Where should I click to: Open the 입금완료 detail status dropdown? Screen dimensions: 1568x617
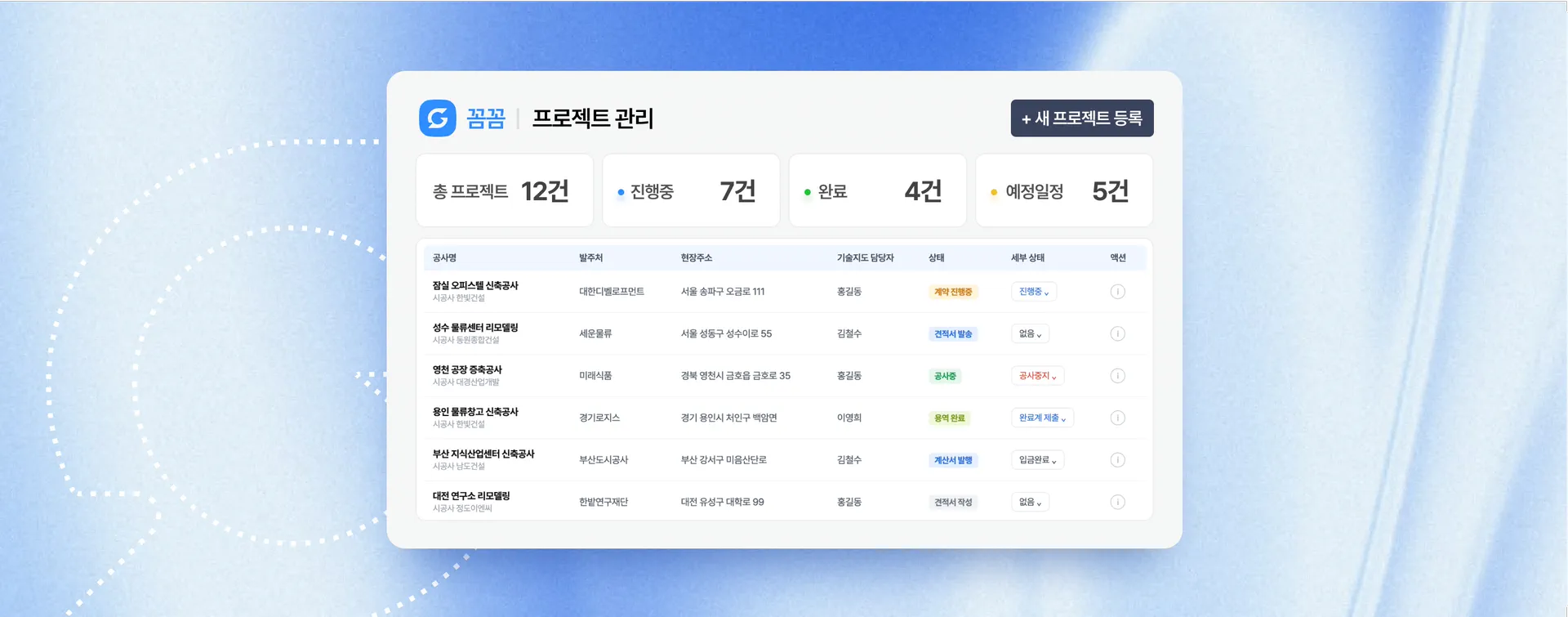tap(1037, 460)
